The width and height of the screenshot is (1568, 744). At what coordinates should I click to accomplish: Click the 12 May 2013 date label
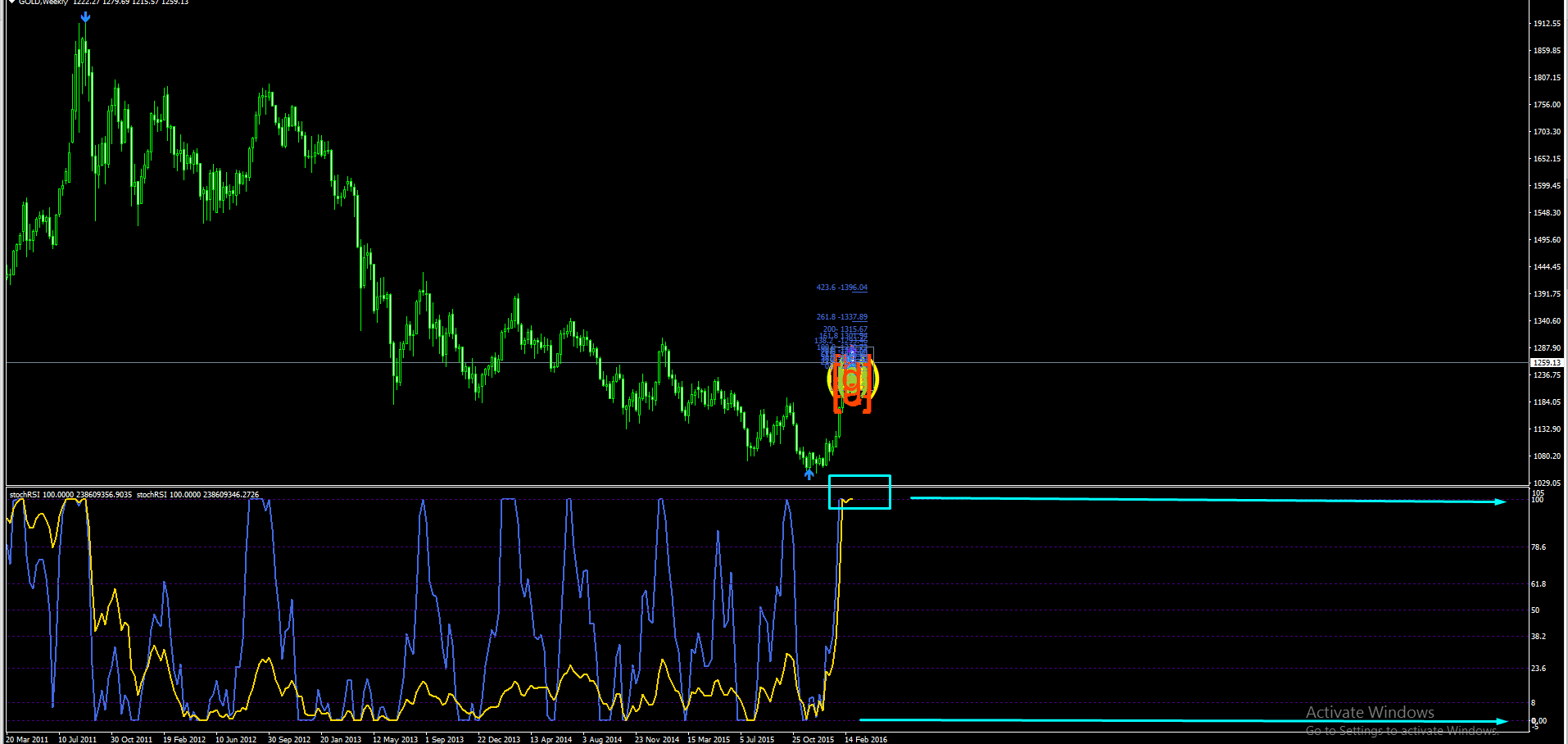[395, 739]
